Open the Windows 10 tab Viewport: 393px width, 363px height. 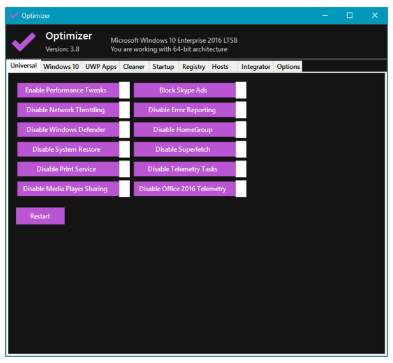click(x=61, y=67)
